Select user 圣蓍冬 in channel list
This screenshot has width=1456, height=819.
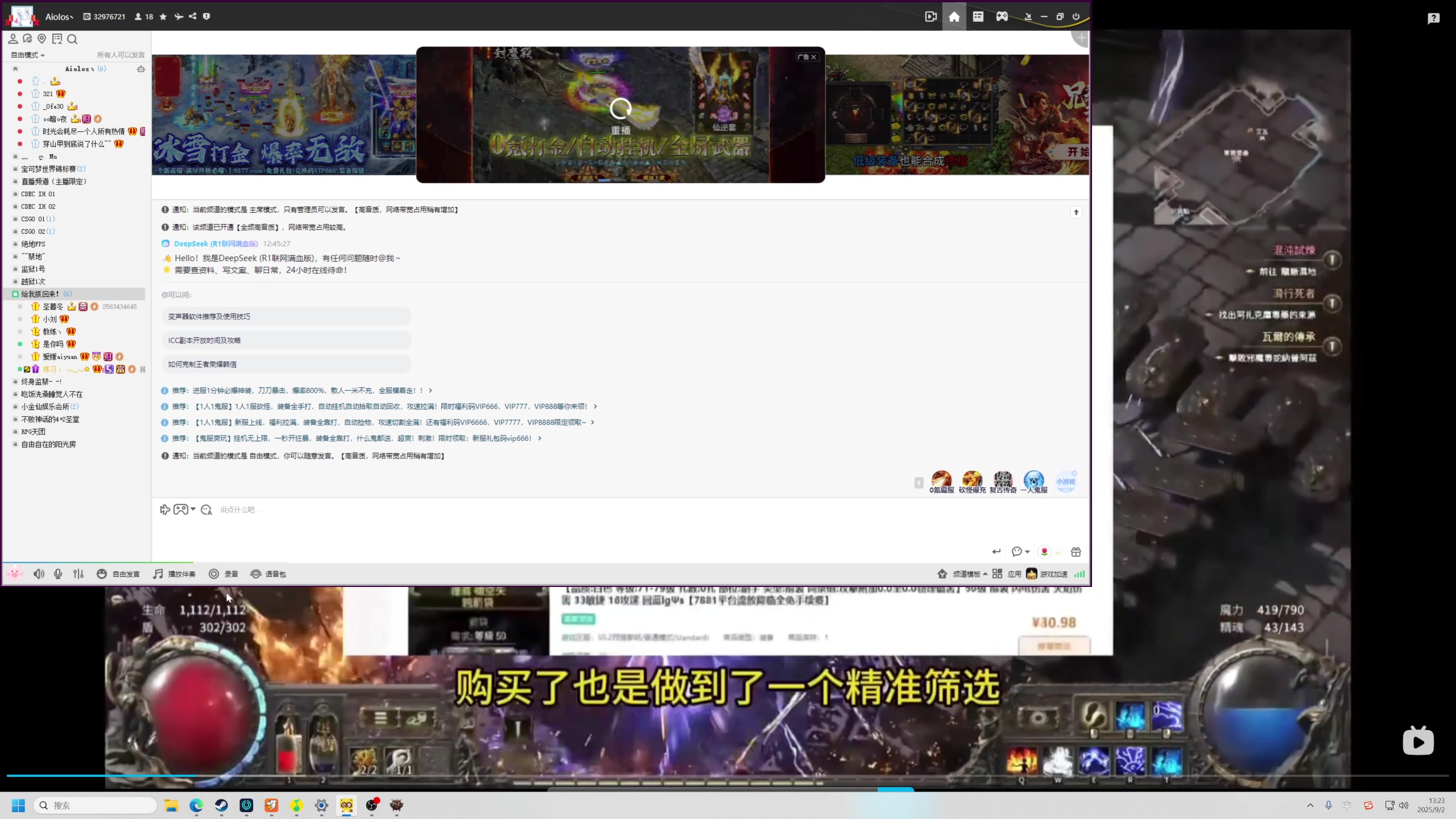53,307
